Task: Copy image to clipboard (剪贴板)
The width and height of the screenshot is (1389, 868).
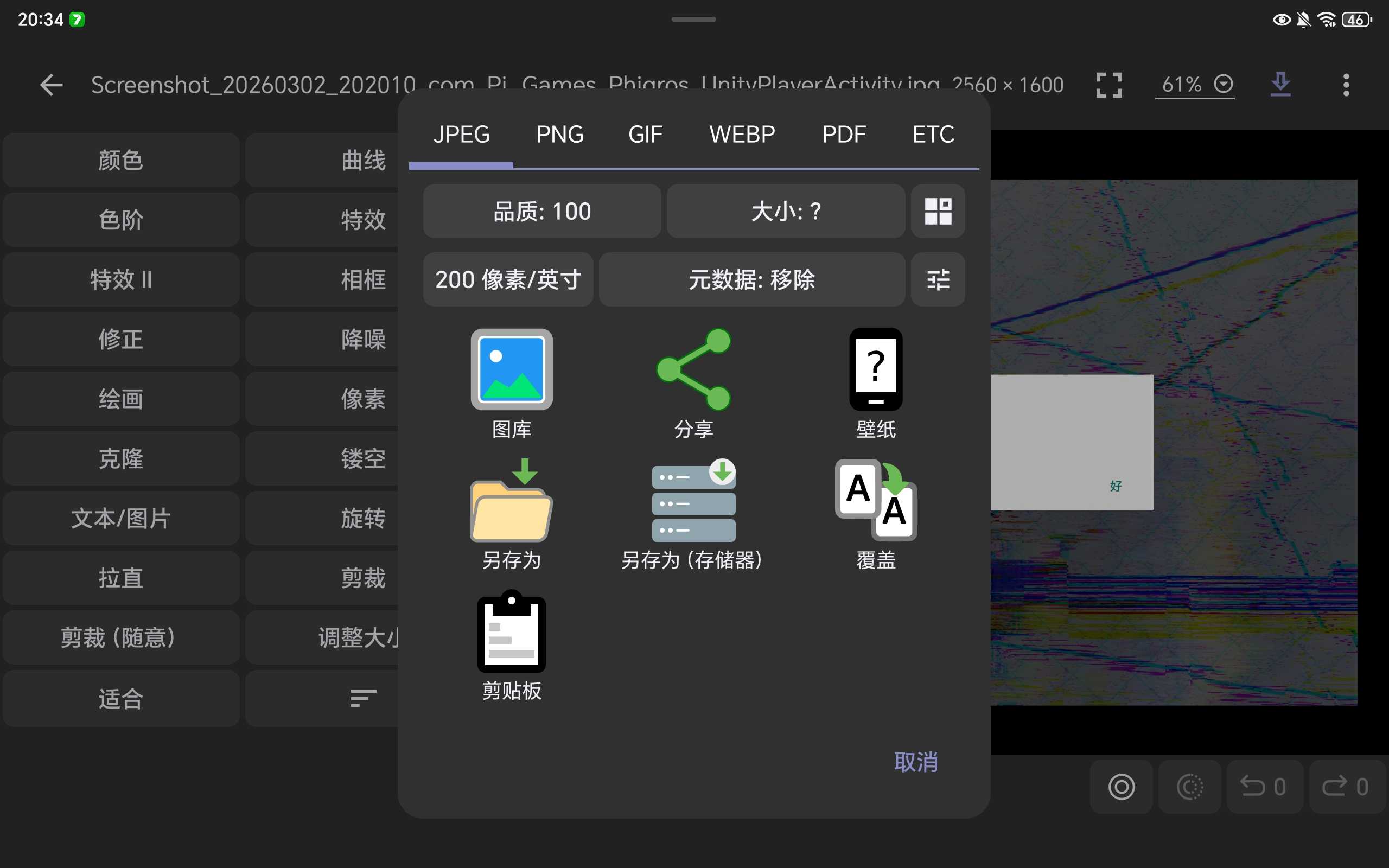Action: coord(511,632)
